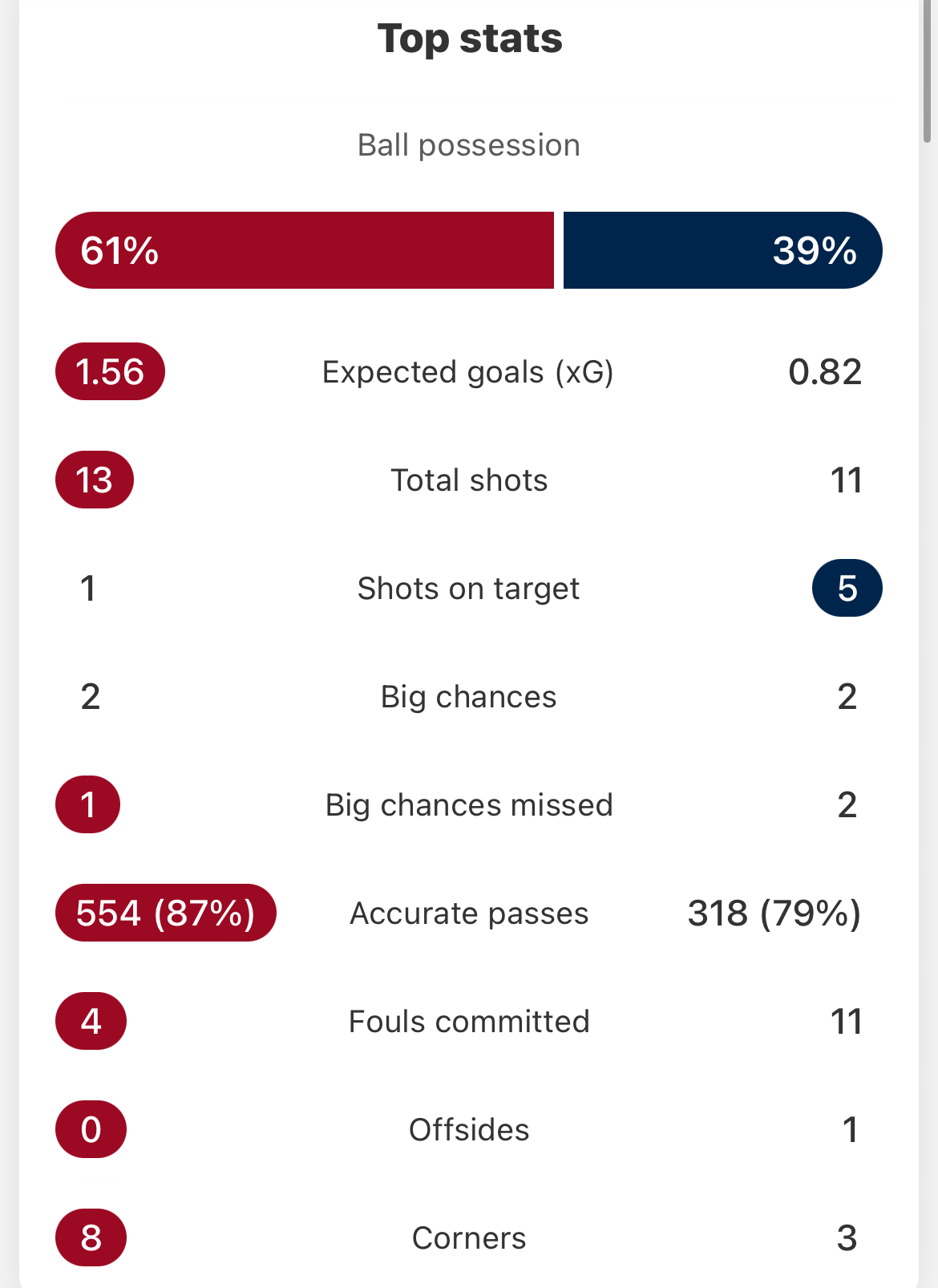Tap the Accurate passes label
Image resolution: width=938 pixels, height=1288 pixels.
coord(469,913)
